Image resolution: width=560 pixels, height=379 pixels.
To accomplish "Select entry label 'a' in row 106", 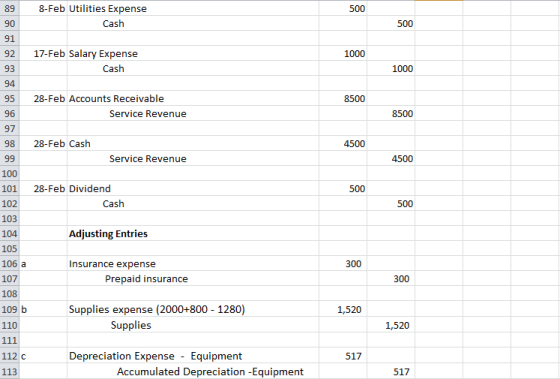I will coord(43,263).
